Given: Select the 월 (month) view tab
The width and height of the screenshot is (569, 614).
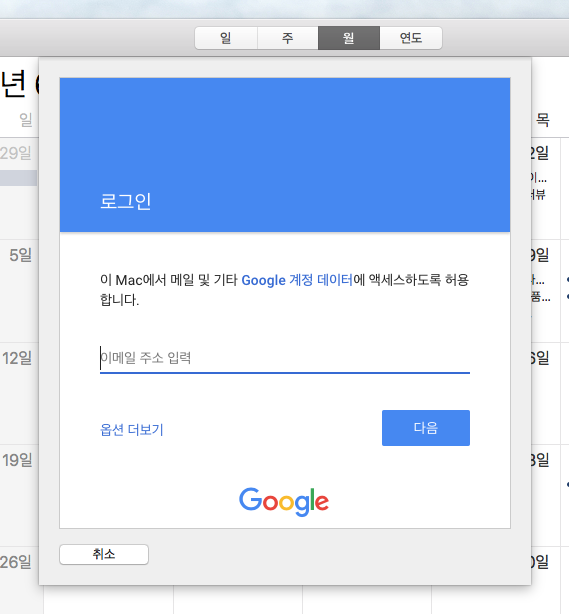Looking at the screenshot, I should click(x=349, y=38).
